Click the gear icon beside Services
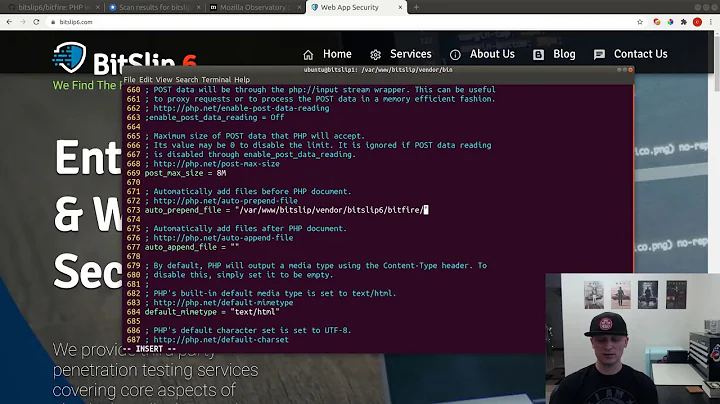The image size is (720, 404). 375,55
